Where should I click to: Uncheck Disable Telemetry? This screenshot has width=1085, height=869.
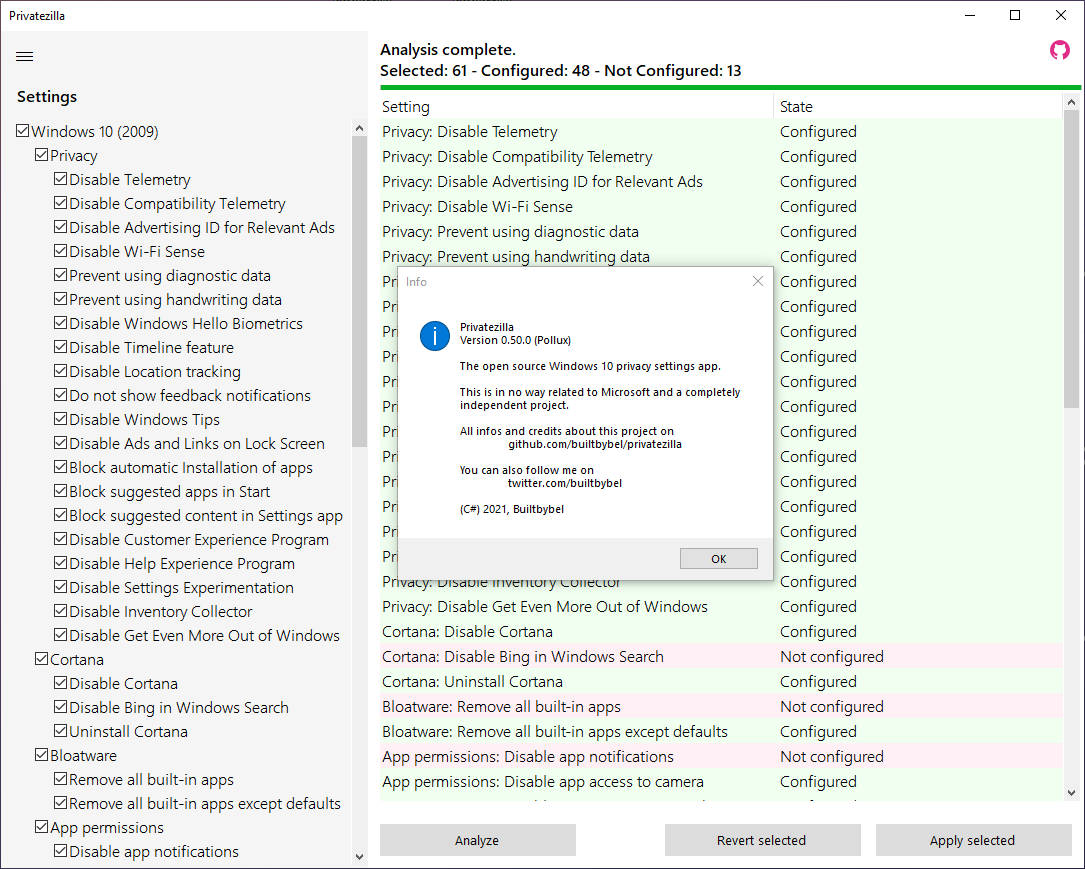60,179
